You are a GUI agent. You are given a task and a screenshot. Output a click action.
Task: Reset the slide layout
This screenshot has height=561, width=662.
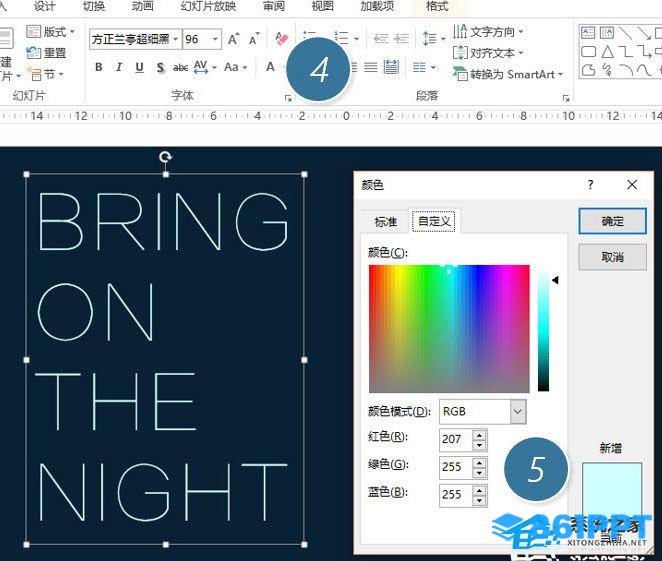46,53
